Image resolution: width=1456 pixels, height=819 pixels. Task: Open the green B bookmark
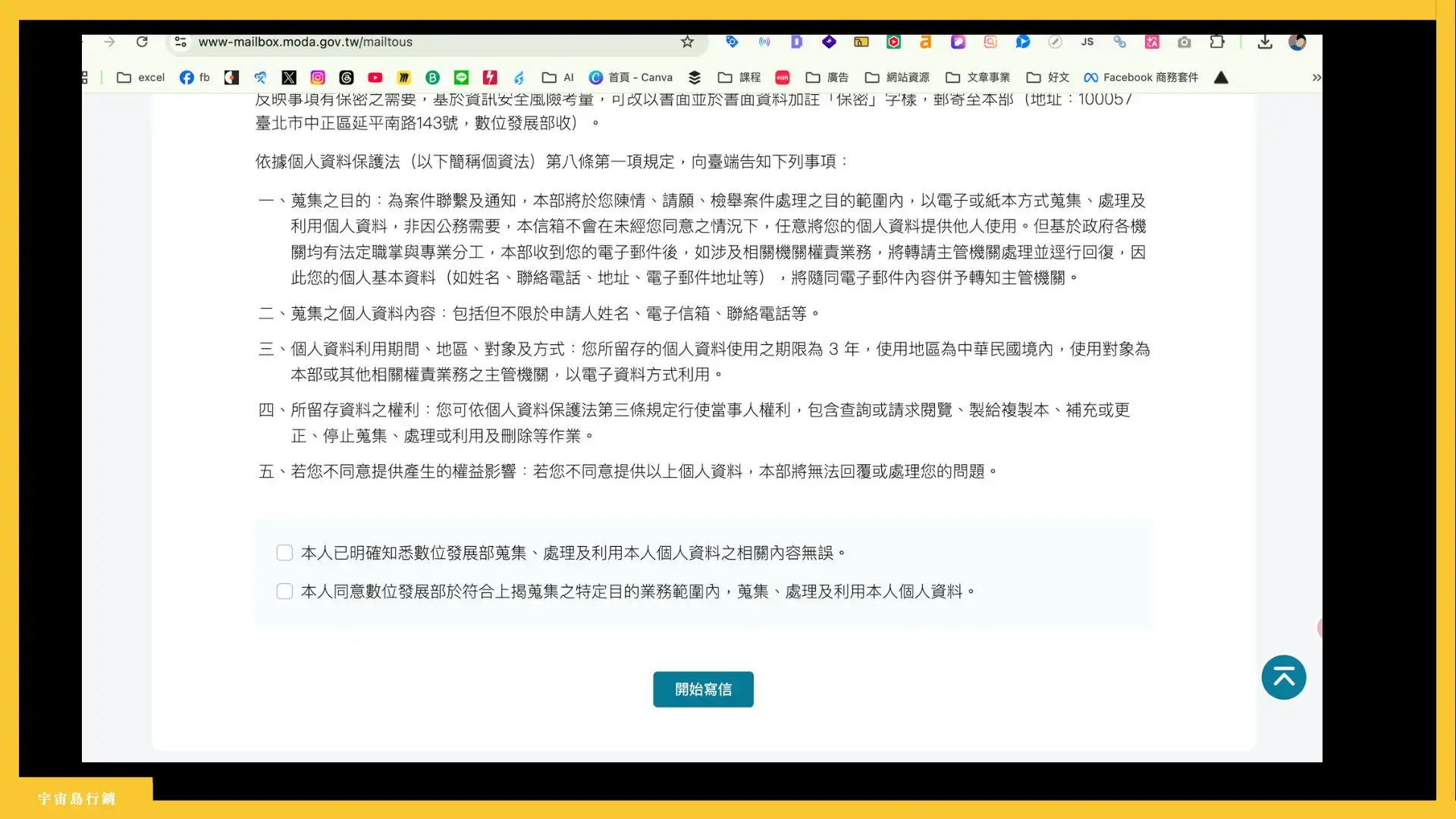pos(432,77)
